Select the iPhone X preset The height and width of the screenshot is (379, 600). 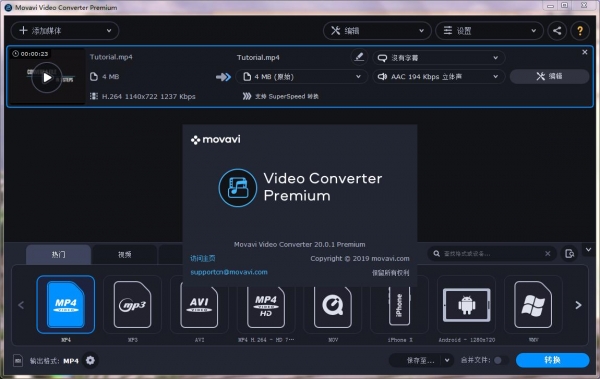point(399,305)
